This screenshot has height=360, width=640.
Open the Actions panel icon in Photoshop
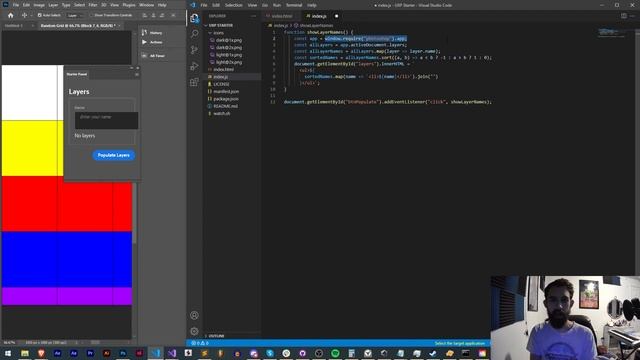click(x=144, y=42)
